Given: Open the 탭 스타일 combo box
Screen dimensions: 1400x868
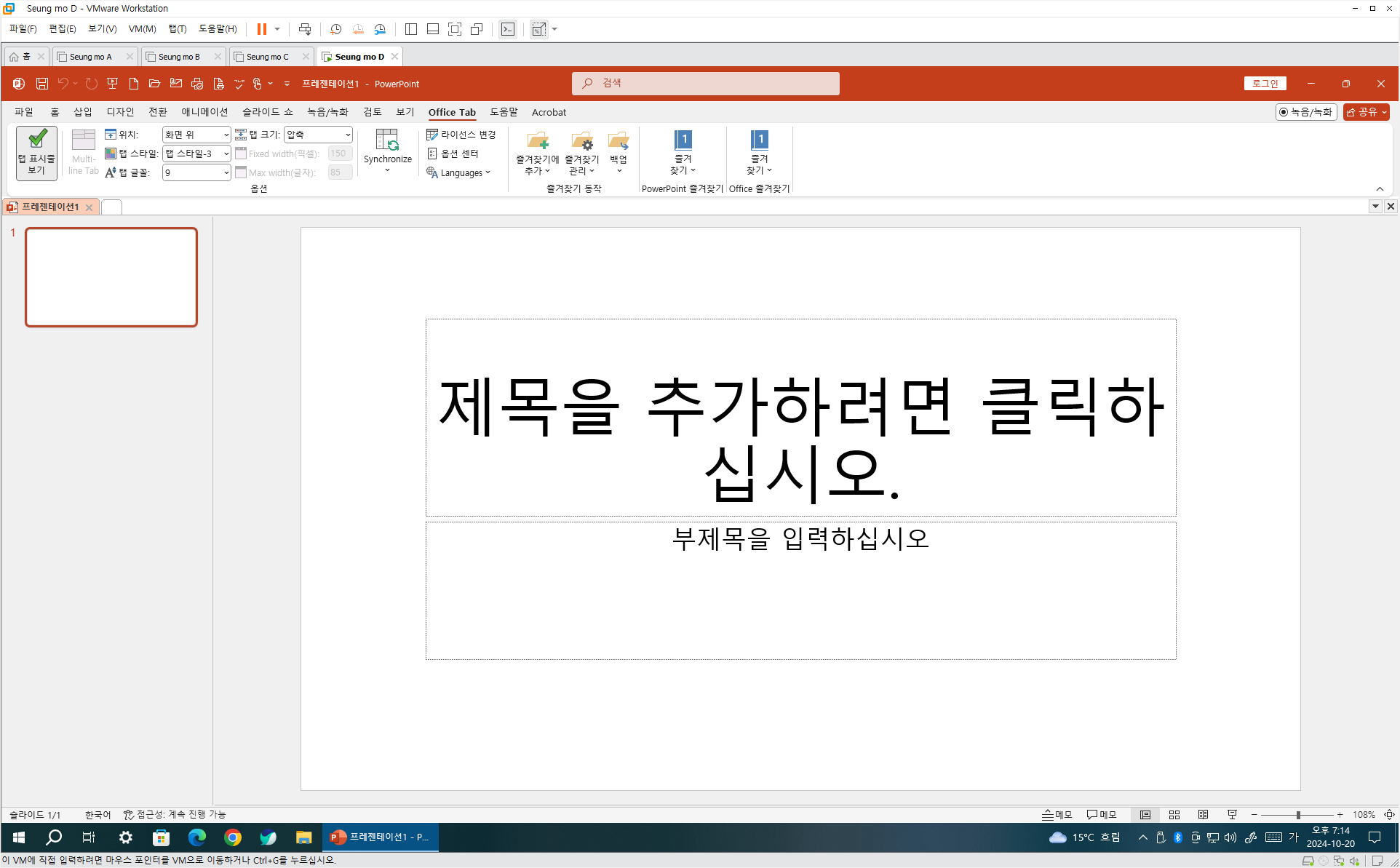Looking at the screenshot, I should coord(196,154).
